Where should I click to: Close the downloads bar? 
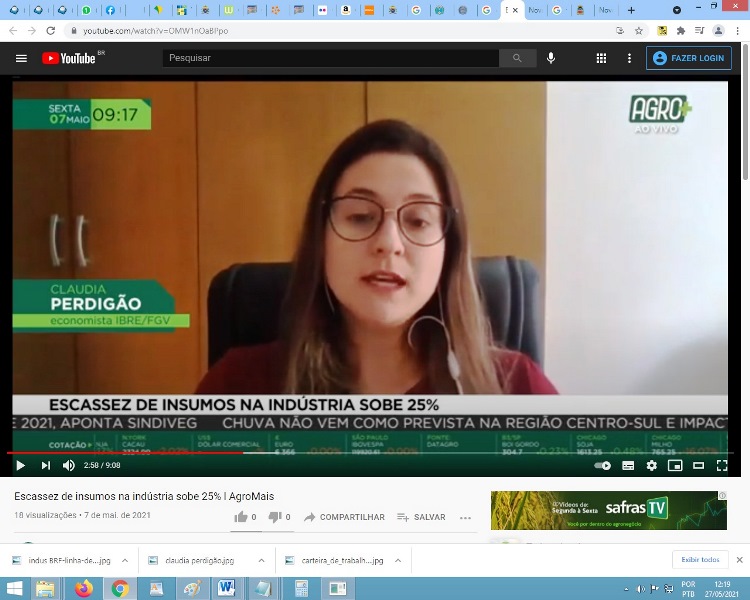pyautogui.click(x=739, y=560)
